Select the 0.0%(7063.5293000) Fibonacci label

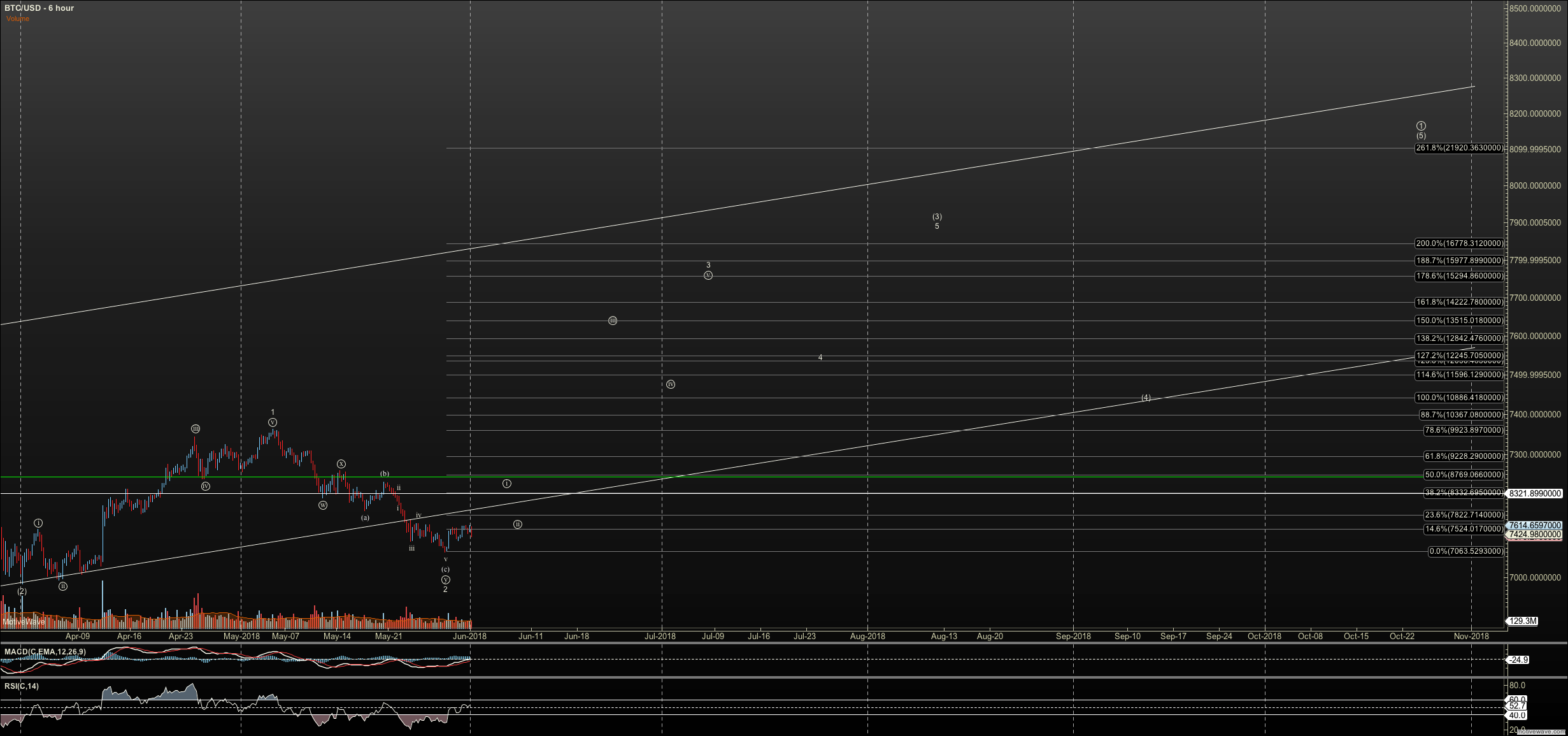point(1466,551)
